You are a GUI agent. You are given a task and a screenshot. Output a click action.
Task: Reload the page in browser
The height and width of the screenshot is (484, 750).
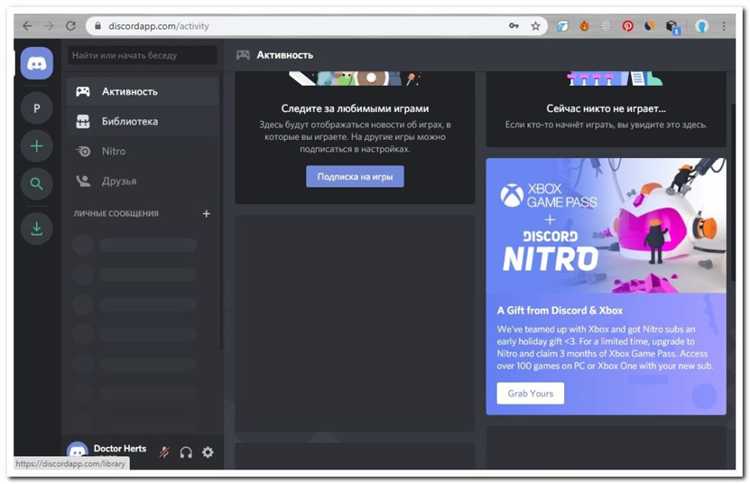pos(70,26)
